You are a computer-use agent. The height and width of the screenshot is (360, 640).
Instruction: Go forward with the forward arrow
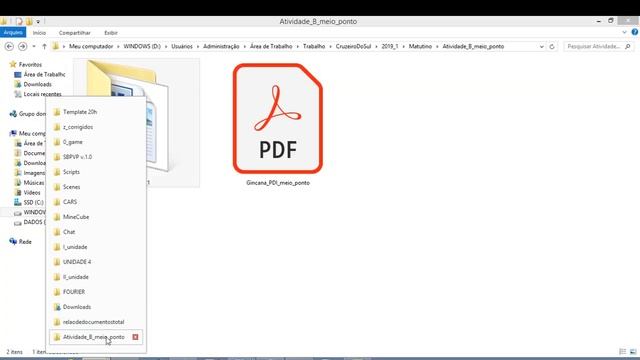tap(22, 47)
